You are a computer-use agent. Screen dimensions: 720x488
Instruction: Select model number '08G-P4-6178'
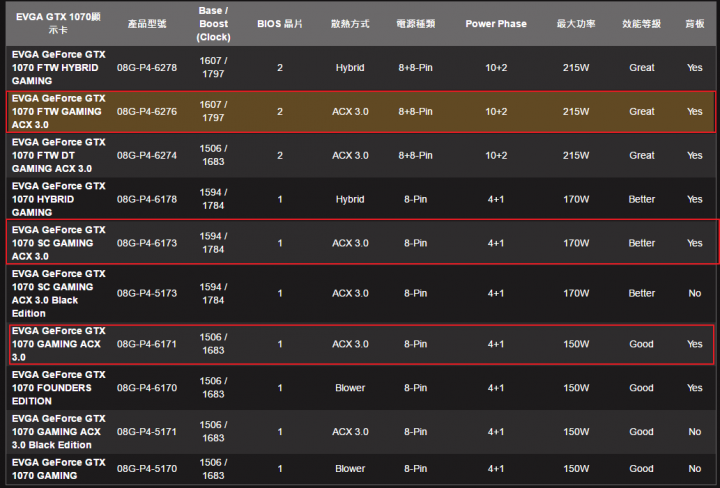tap(147, 199)
